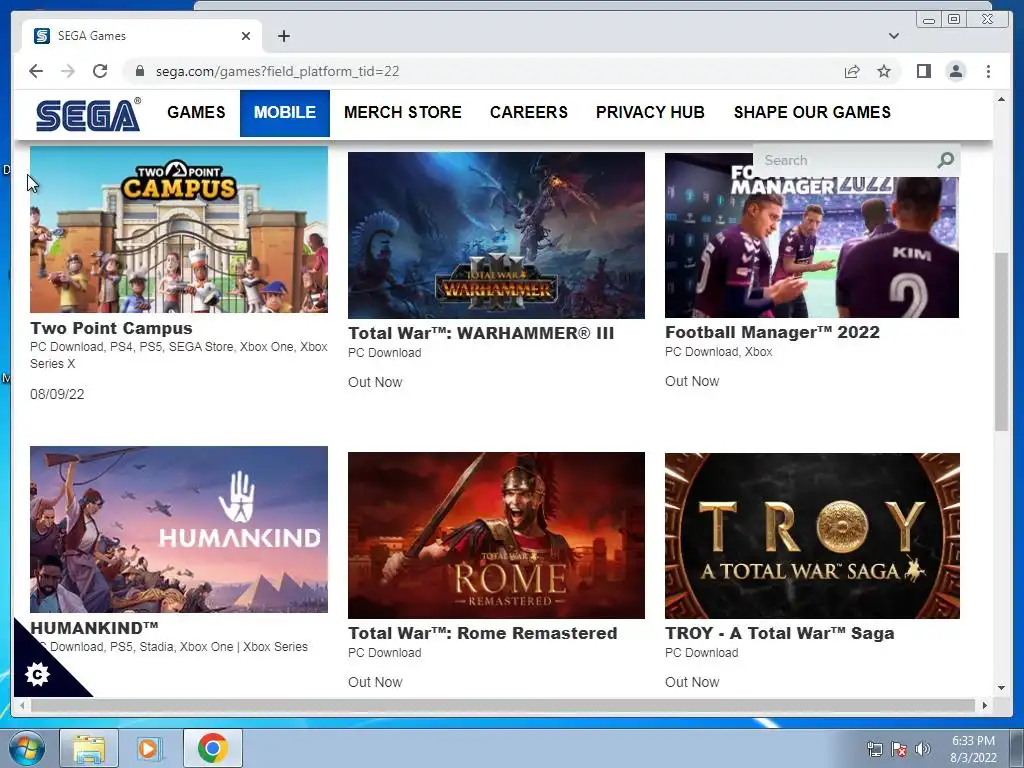Open the Chrome profile avatar
The image size is (1024, 768).
tap(955, 71)
